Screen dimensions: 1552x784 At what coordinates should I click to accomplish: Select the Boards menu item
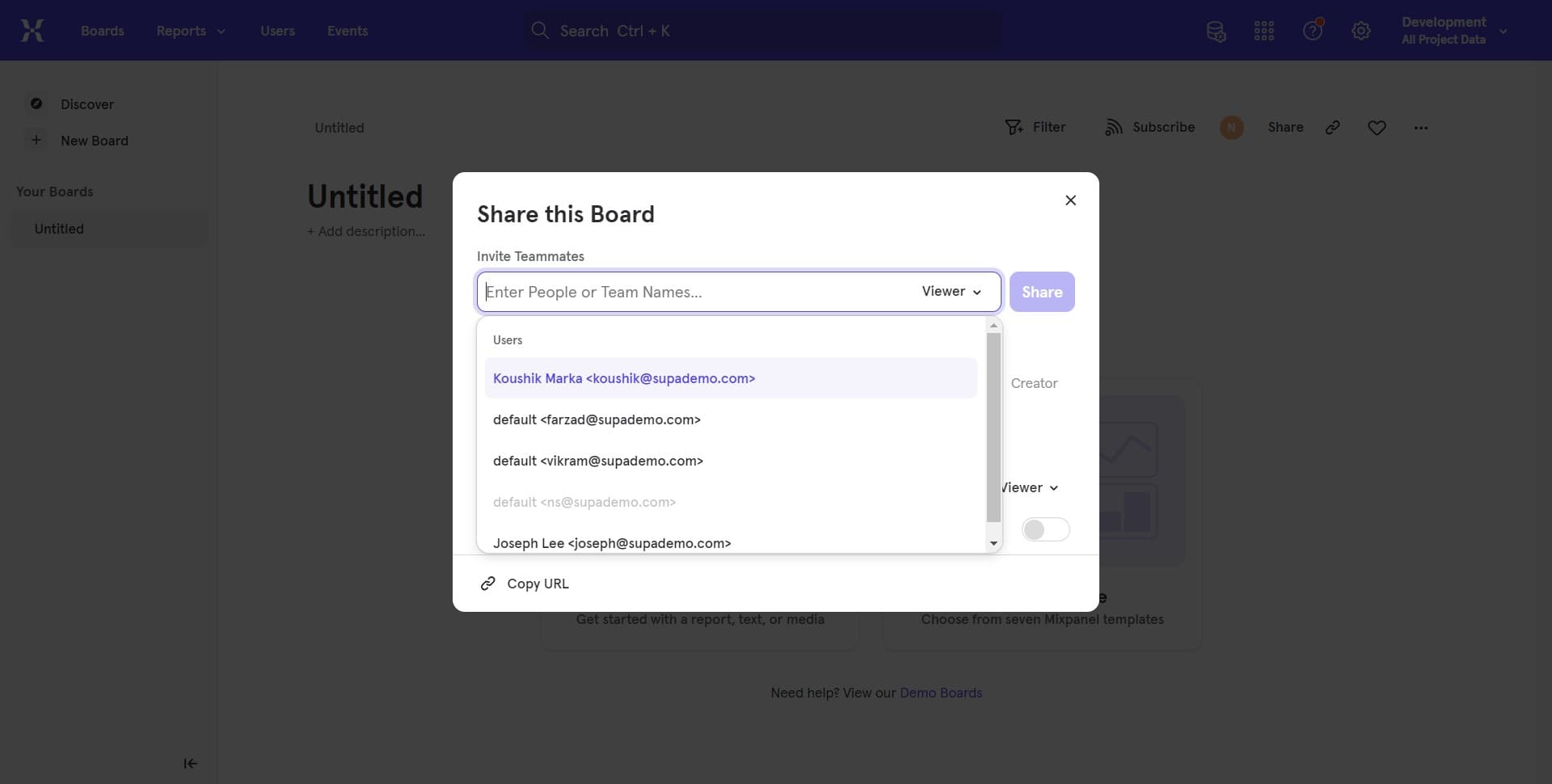(x=102, y=31)
